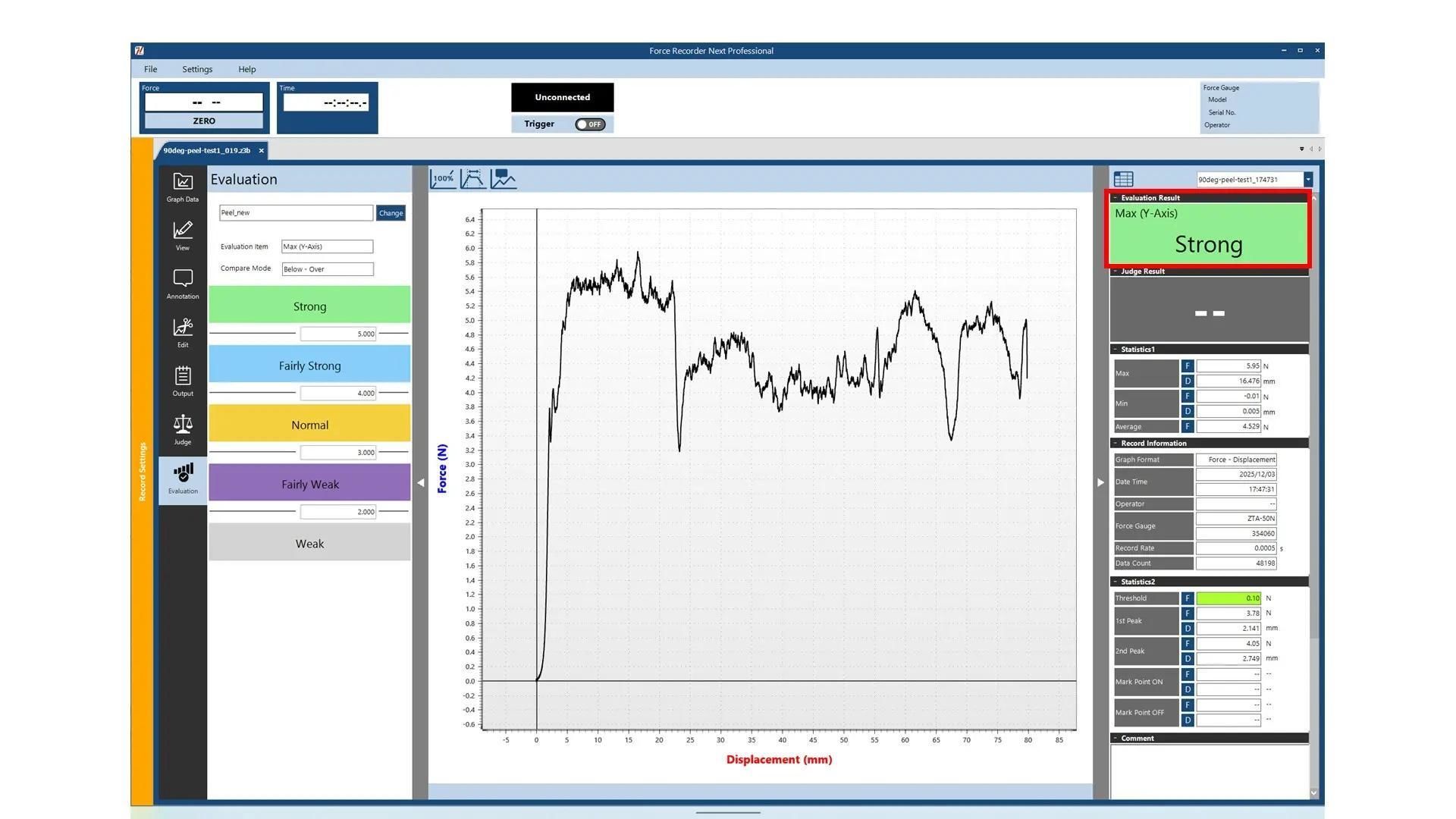Turn on the Trigger toggle
This screenshot has width=1456, height=819.
click(590, 124)
